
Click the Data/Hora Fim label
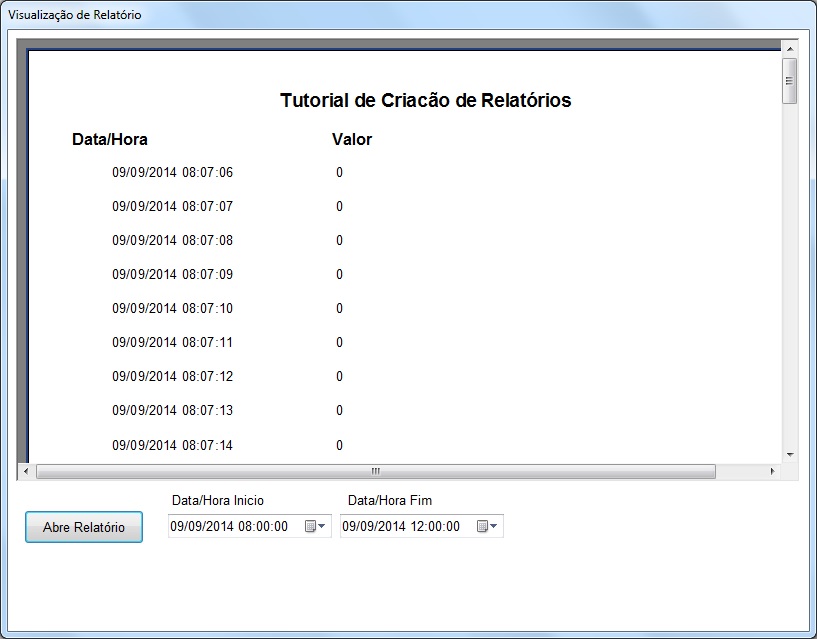(x=390, y=500)
